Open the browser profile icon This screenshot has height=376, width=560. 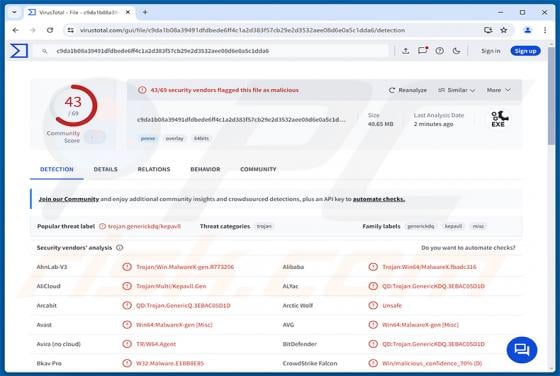pyautogui.click(x=528, y=30)
